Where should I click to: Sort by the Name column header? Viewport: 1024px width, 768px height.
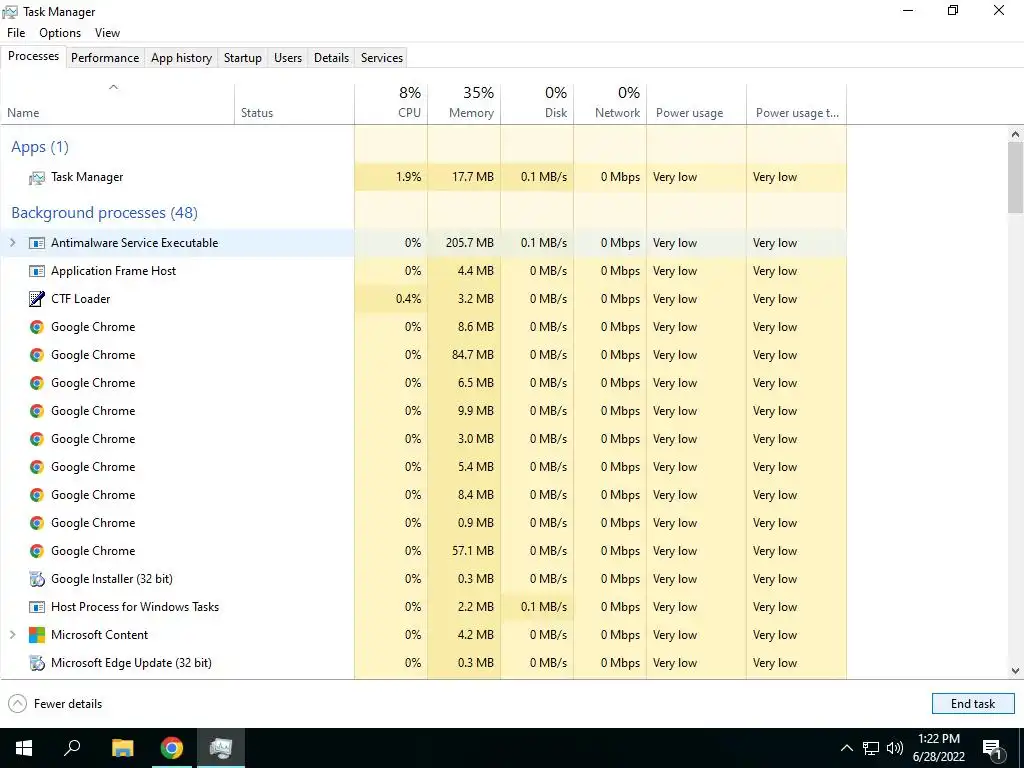pyautogui.click(x=118, y=104)
